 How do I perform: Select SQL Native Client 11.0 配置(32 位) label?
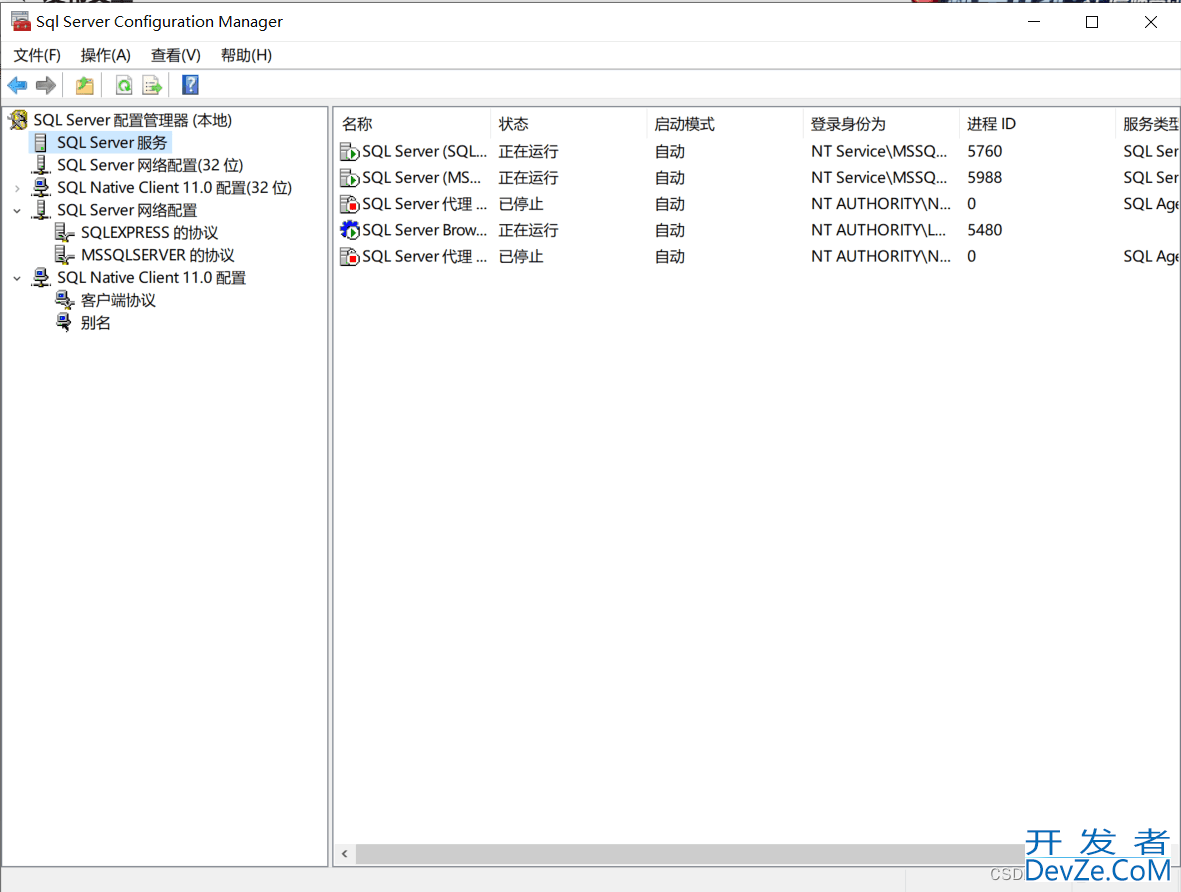tap(174, 188)
